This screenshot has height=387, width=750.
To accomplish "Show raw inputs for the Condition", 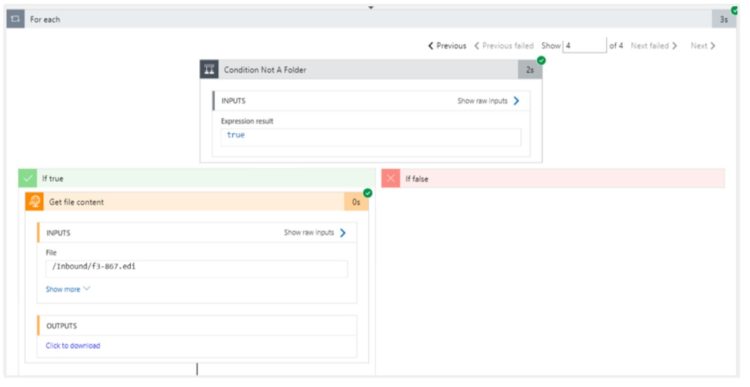I will click(488, 101).
